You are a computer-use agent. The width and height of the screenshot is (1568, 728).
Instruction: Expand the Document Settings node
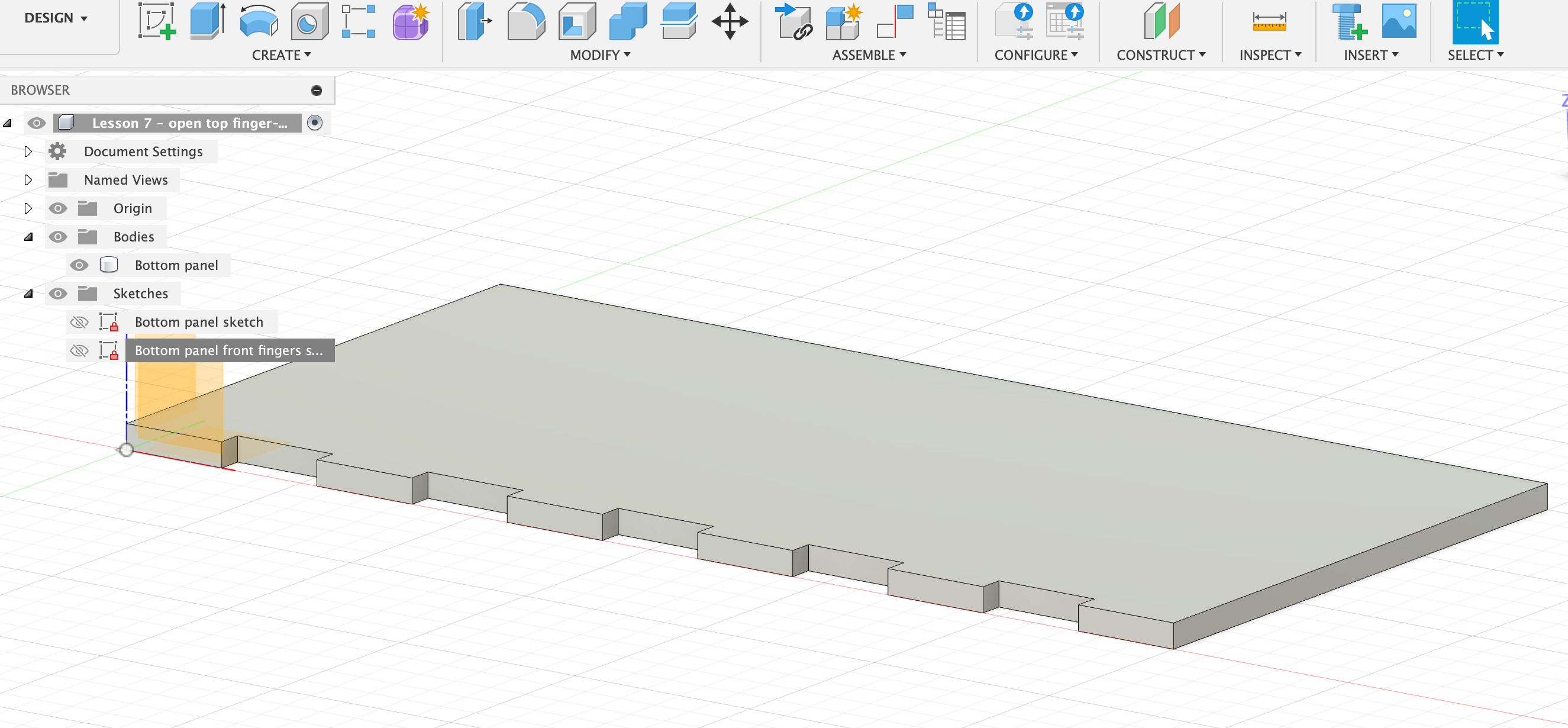[28, 152]
